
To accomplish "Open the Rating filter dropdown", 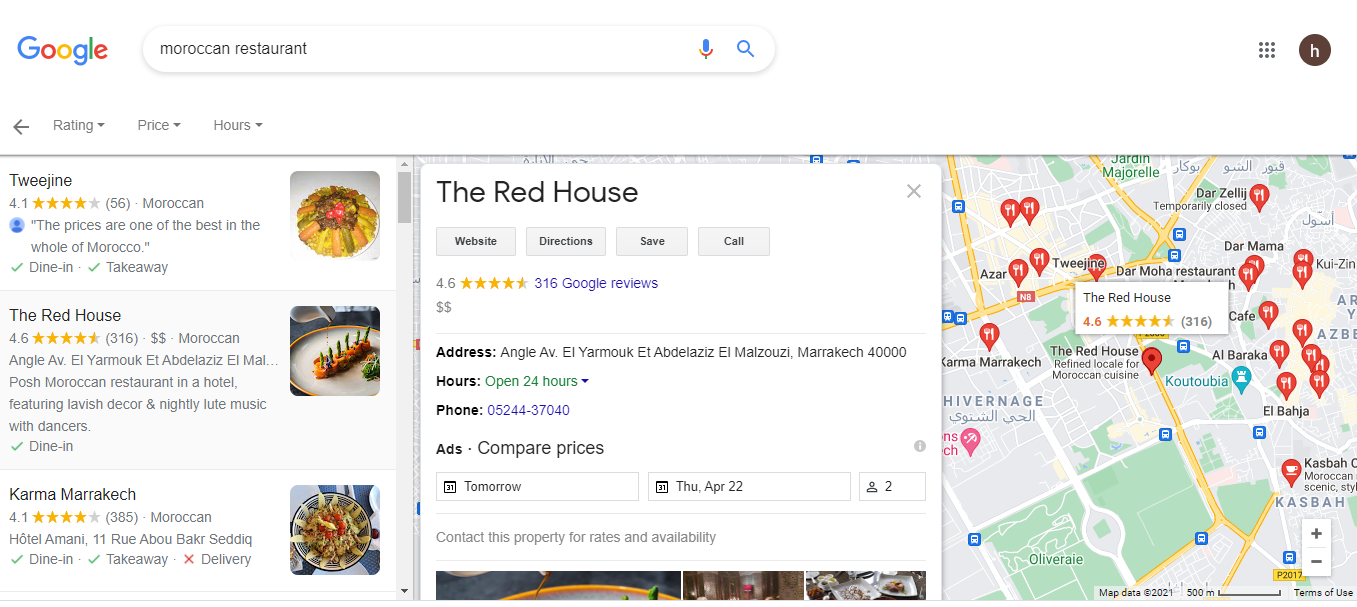I will pyautogui.click(x=79, y=126).
